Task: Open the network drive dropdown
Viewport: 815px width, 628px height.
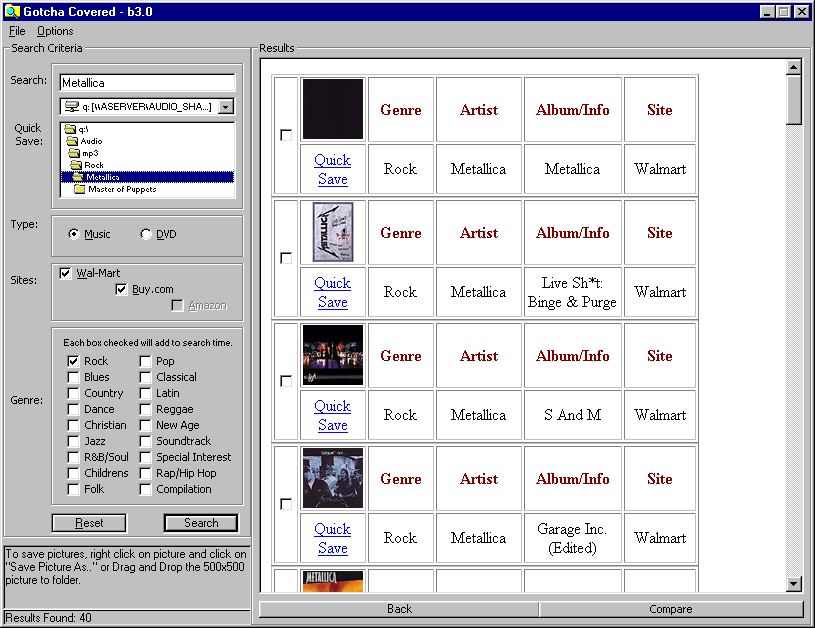Action: coord(226,106)
